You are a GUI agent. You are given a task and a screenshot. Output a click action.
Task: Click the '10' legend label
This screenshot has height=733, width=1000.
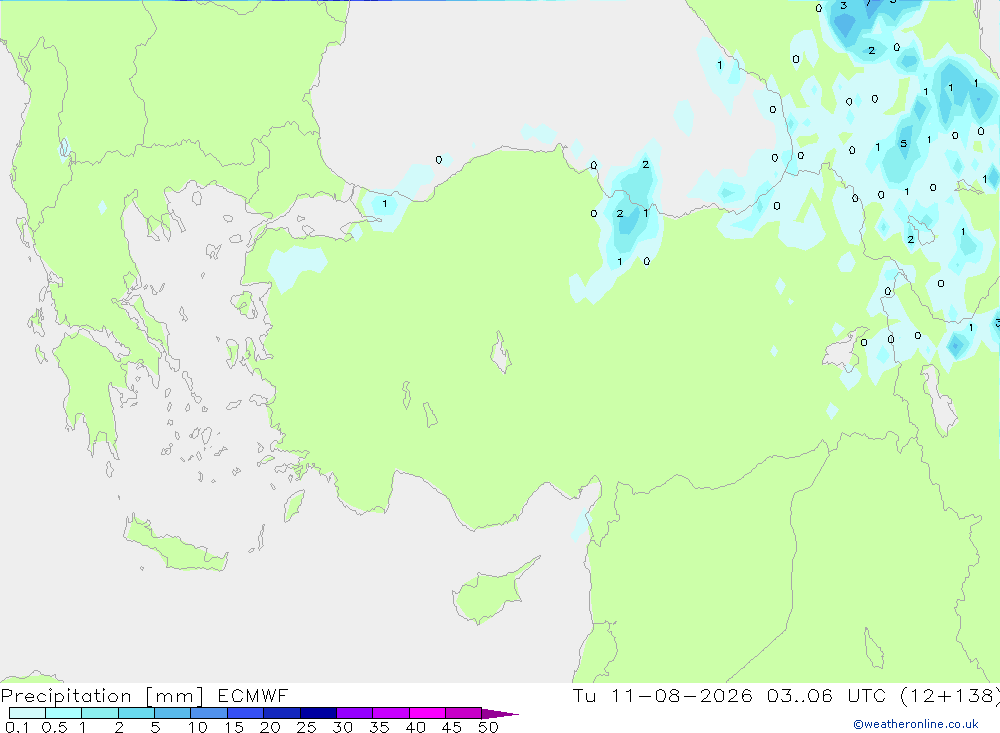[x=198, y=727]
